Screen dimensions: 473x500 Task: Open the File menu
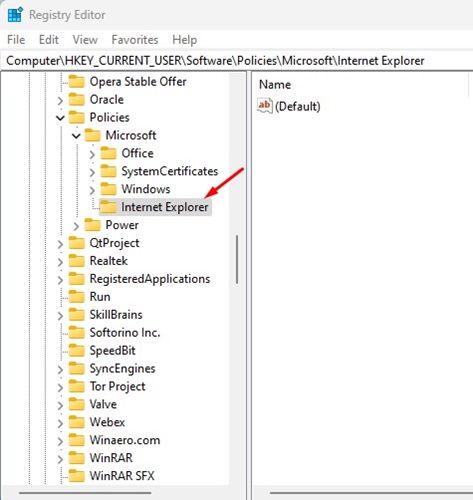(x=16, y=40)
